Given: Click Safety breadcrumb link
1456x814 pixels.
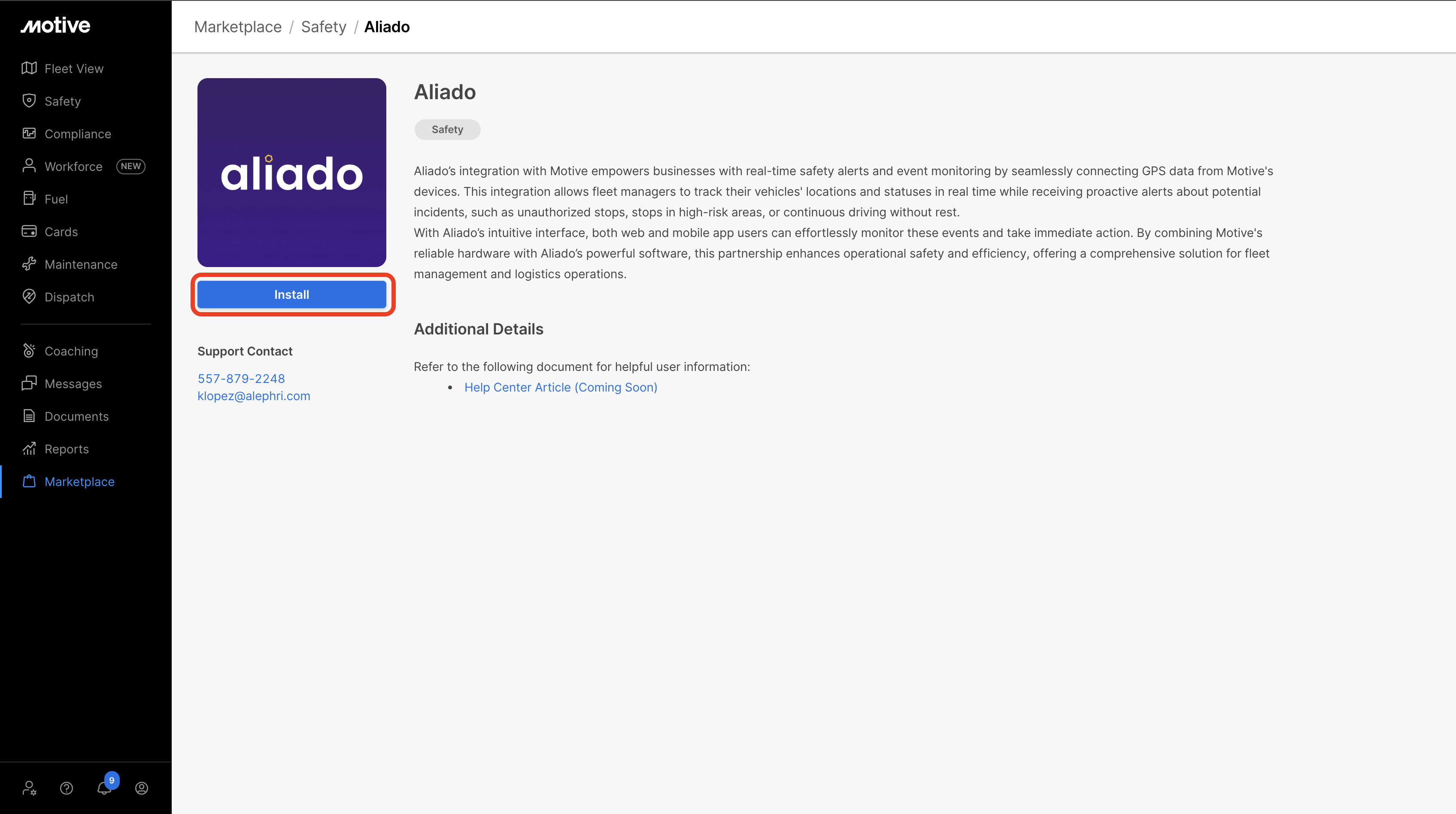Looking at the screenshot, I should tap(323, 27).
